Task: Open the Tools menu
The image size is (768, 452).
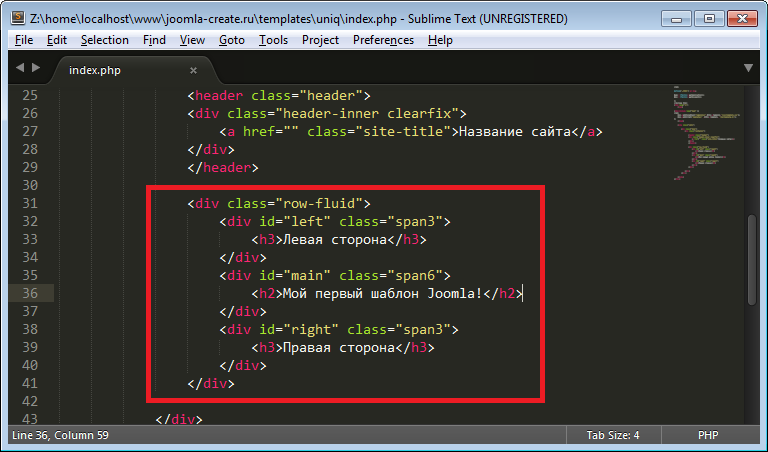Action: (273, 40)
